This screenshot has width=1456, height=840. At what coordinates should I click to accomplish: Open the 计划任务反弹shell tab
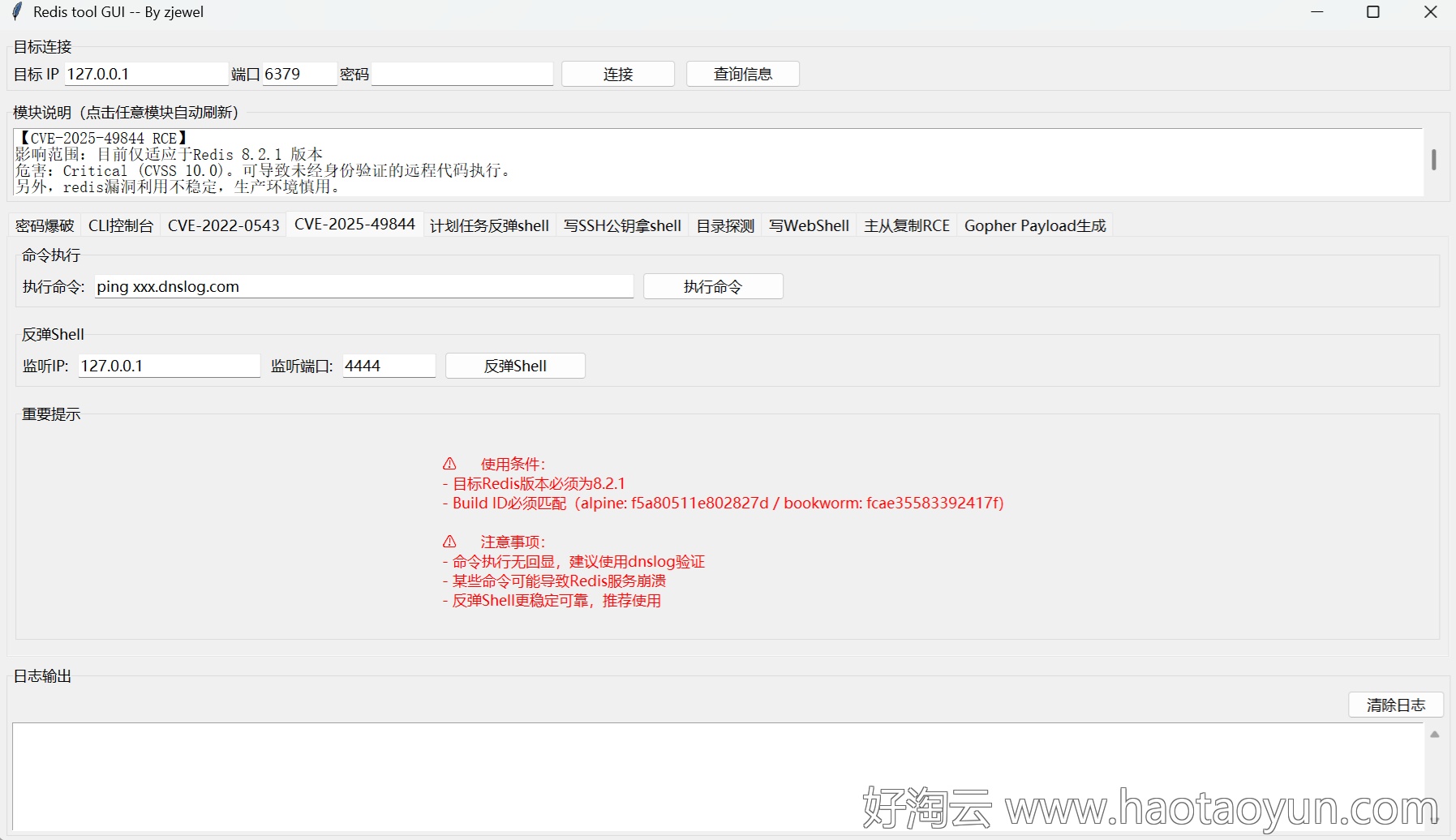click(489, 225)
